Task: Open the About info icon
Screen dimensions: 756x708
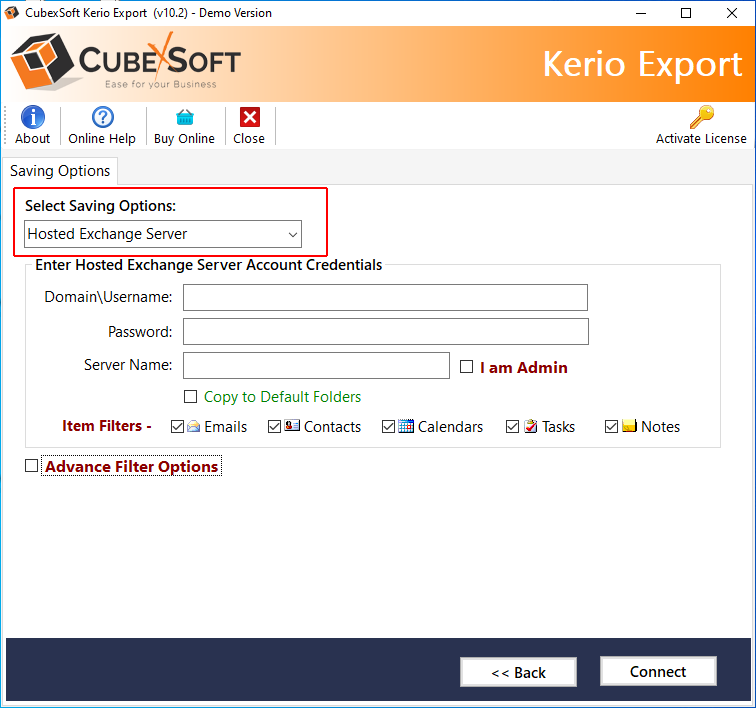Action: (33, 117)
